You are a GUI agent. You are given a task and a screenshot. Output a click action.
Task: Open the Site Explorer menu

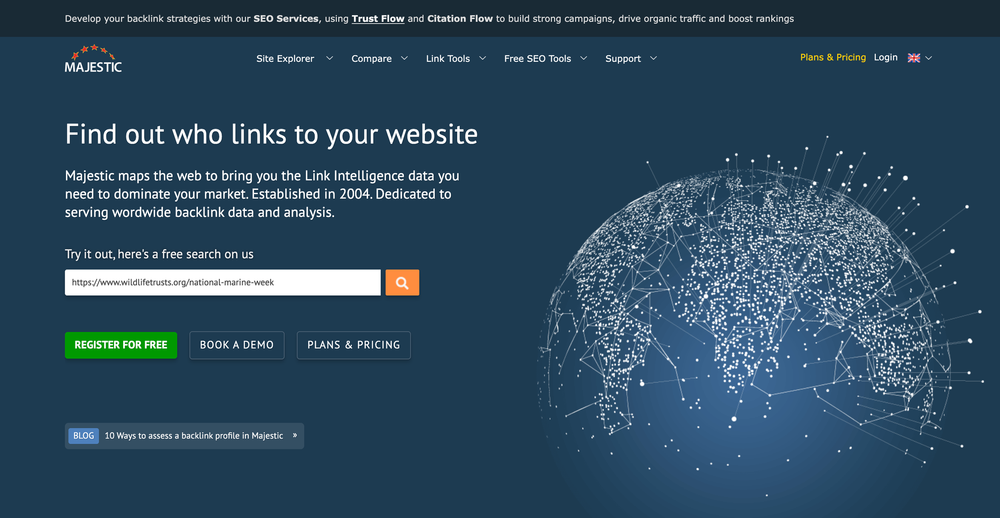coord(285,59)
